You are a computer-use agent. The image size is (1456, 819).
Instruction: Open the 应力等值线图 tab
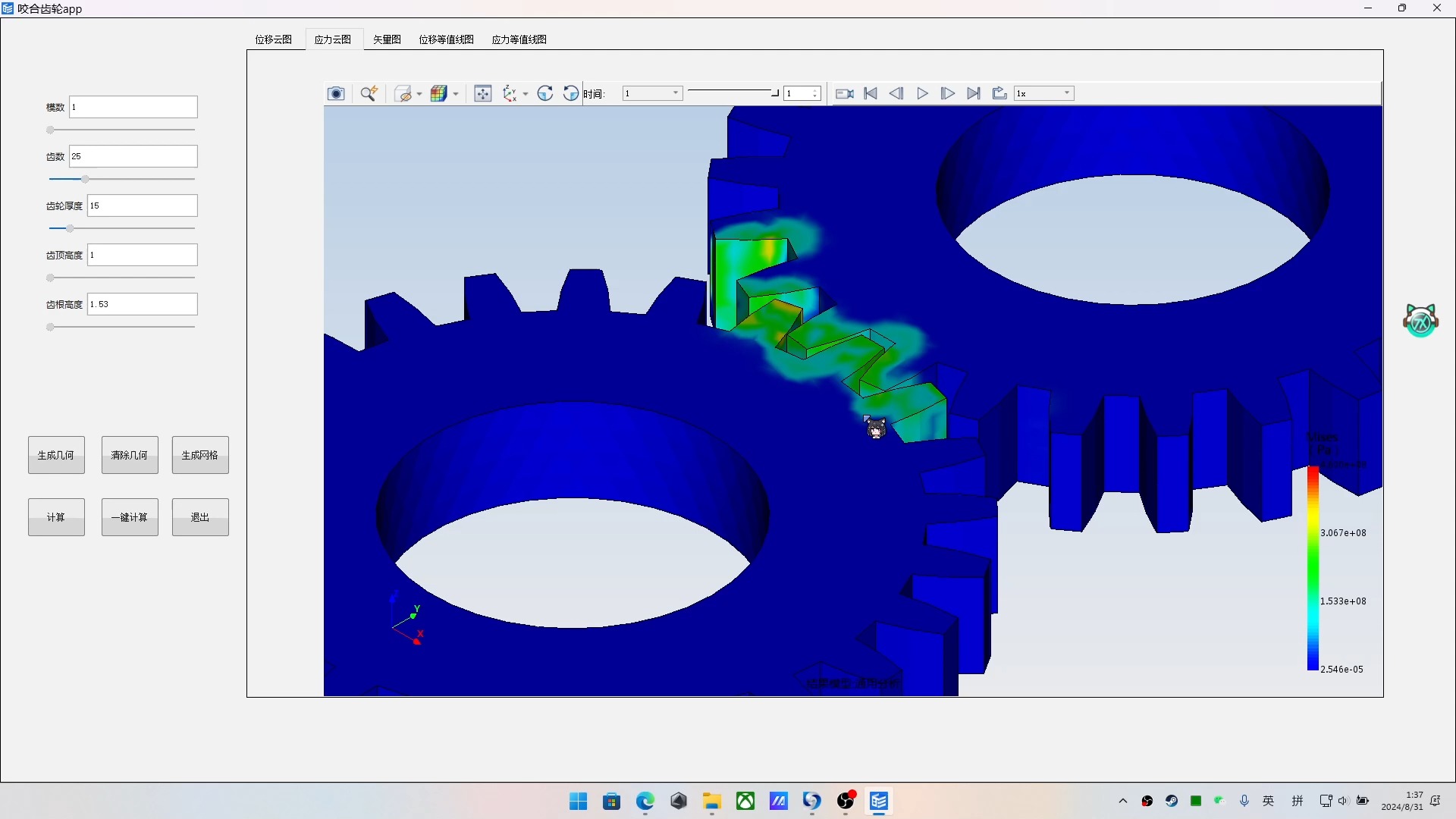[519, 39]
